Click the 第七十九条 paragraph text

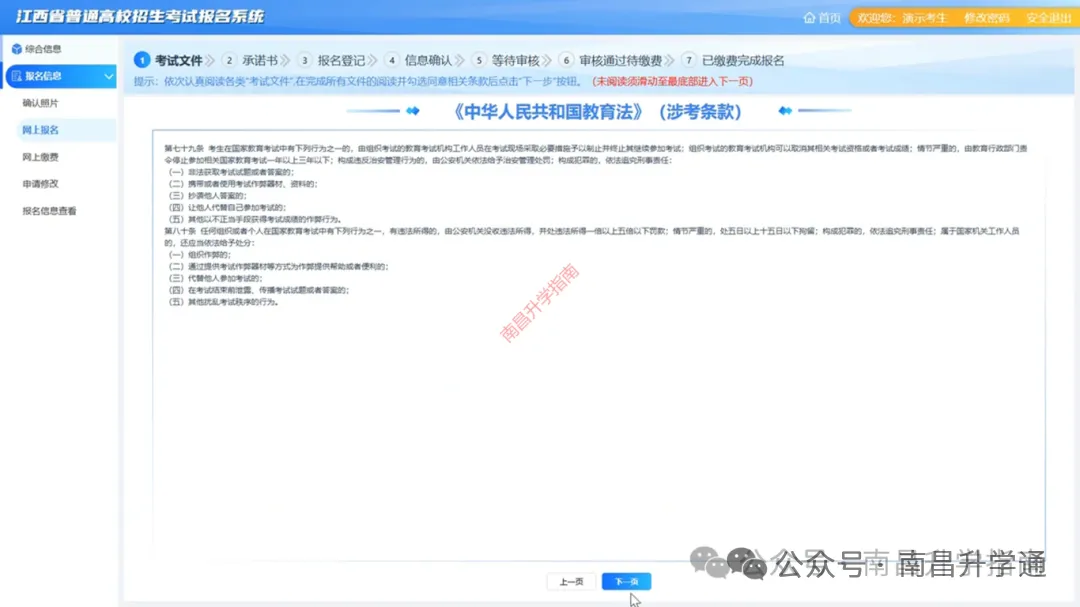tap(595, 154)
